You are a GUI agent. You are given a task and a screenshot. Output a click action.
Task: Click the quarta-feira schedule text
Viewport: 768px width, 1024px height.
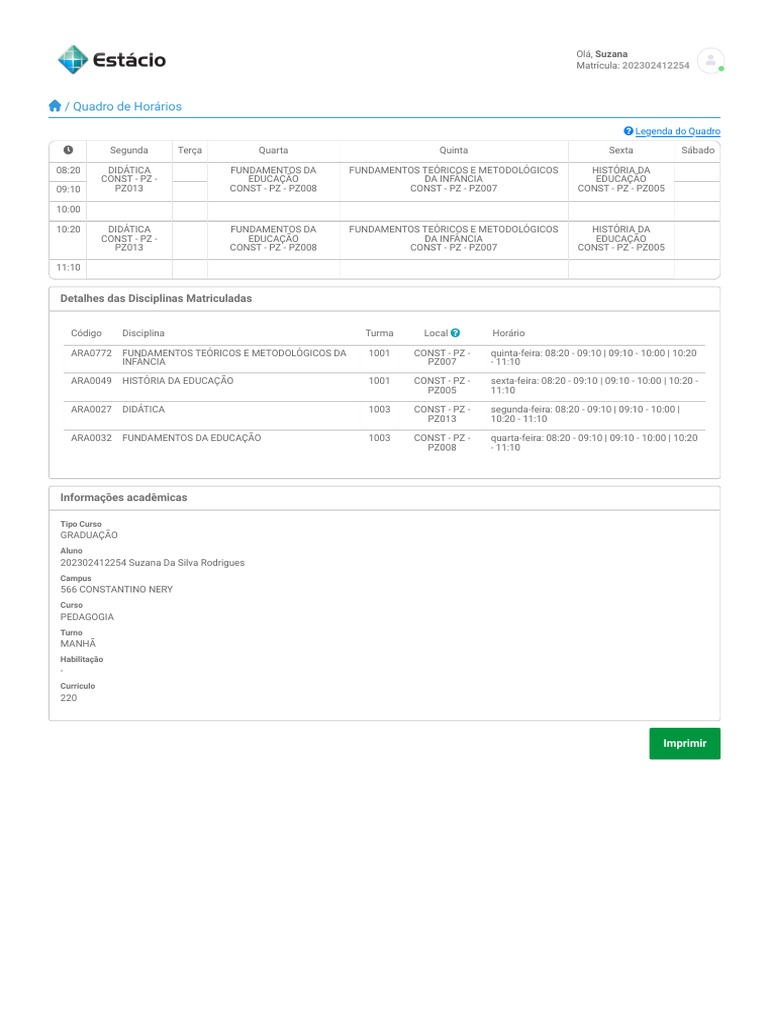[x=594, y=443]
